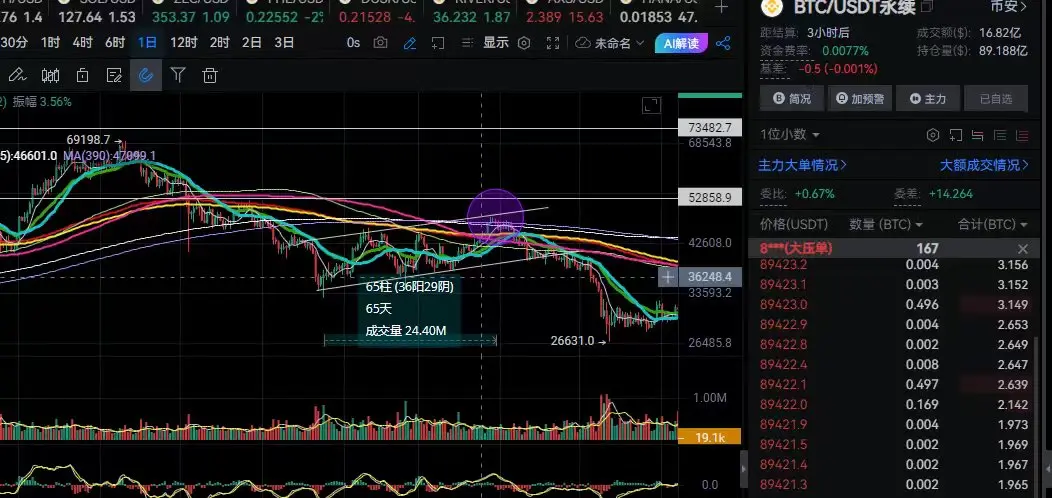Switch chart to the 2日 interval

(x=252, y=43)
